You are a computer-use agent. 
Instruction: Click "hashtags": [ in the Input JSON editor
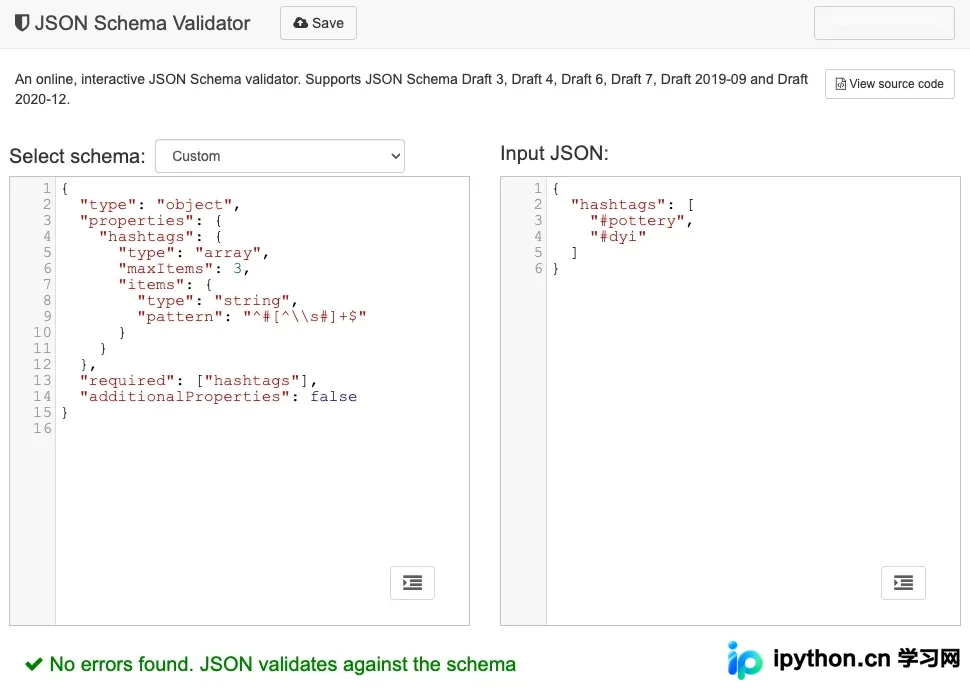point(632,205)
